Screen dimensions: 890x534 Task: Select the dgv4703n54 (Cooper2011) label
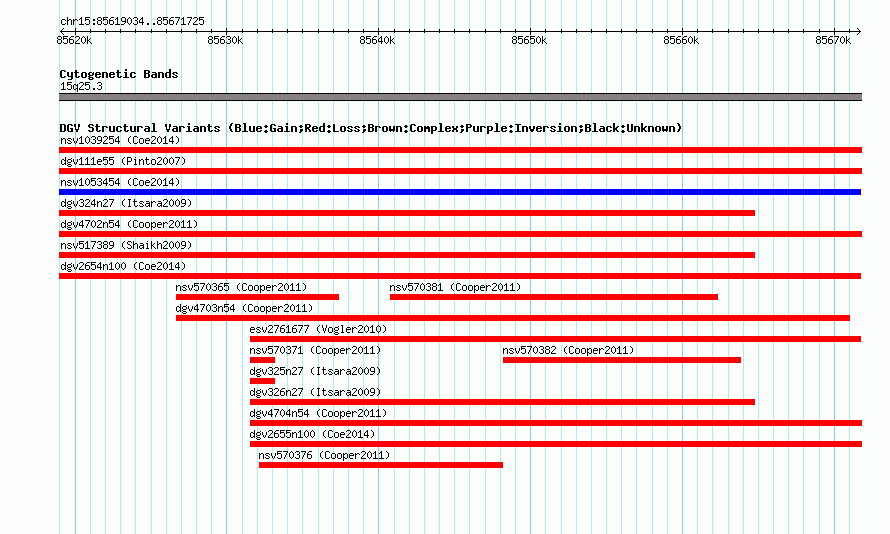[x=244, y=308]
